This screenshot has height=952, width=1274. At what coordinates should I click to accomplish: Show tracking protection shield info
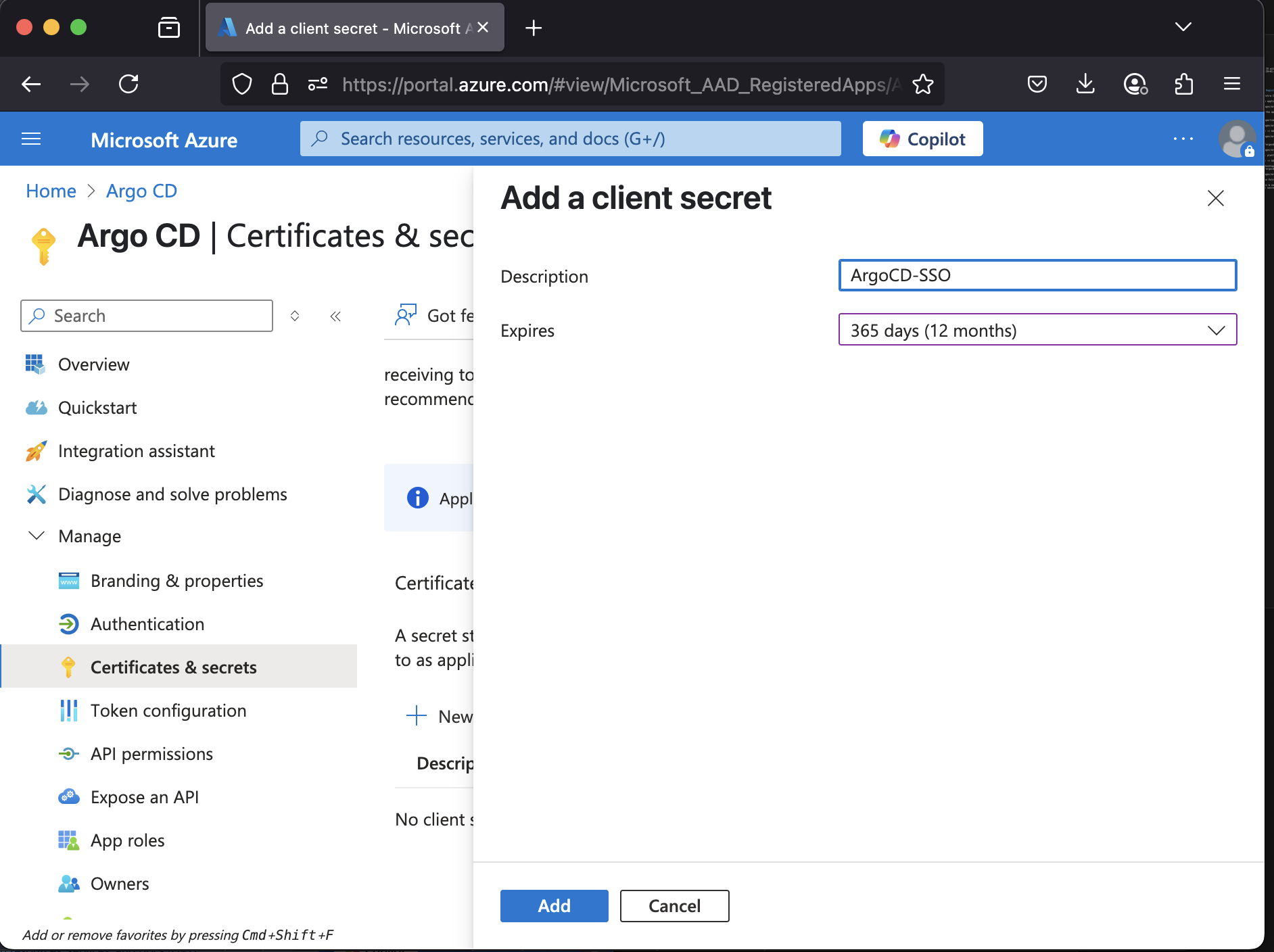(241, 84)
